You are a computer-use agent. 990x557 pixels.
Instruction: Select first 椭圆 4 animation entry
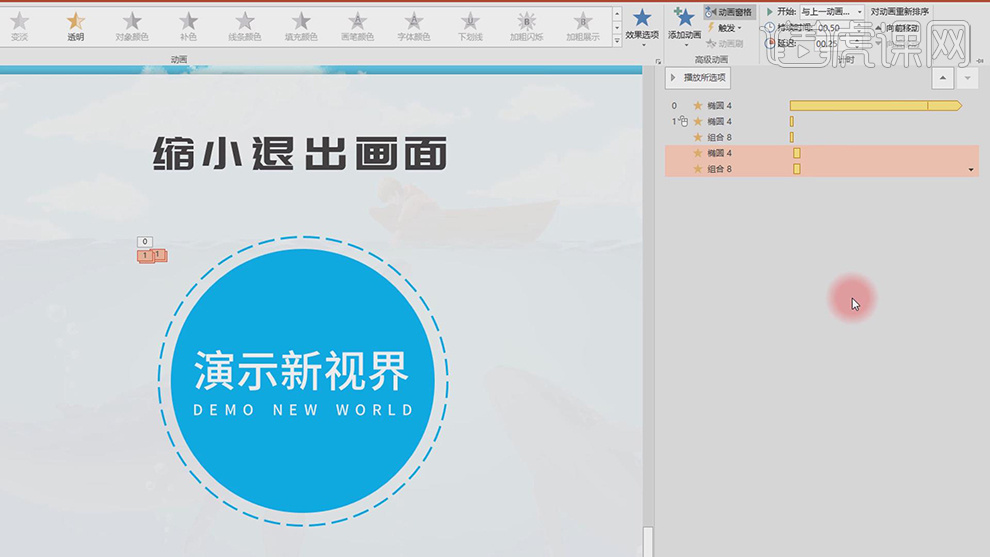[719, 105]
